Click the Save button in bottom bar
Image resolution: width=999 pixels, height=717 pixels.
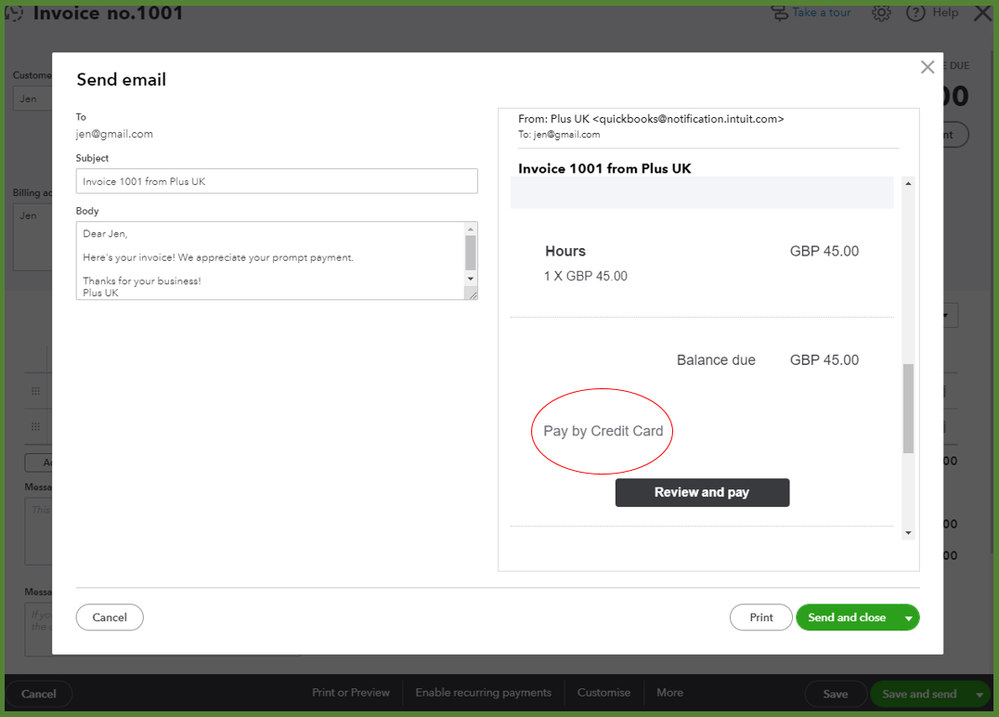point(835,693)
